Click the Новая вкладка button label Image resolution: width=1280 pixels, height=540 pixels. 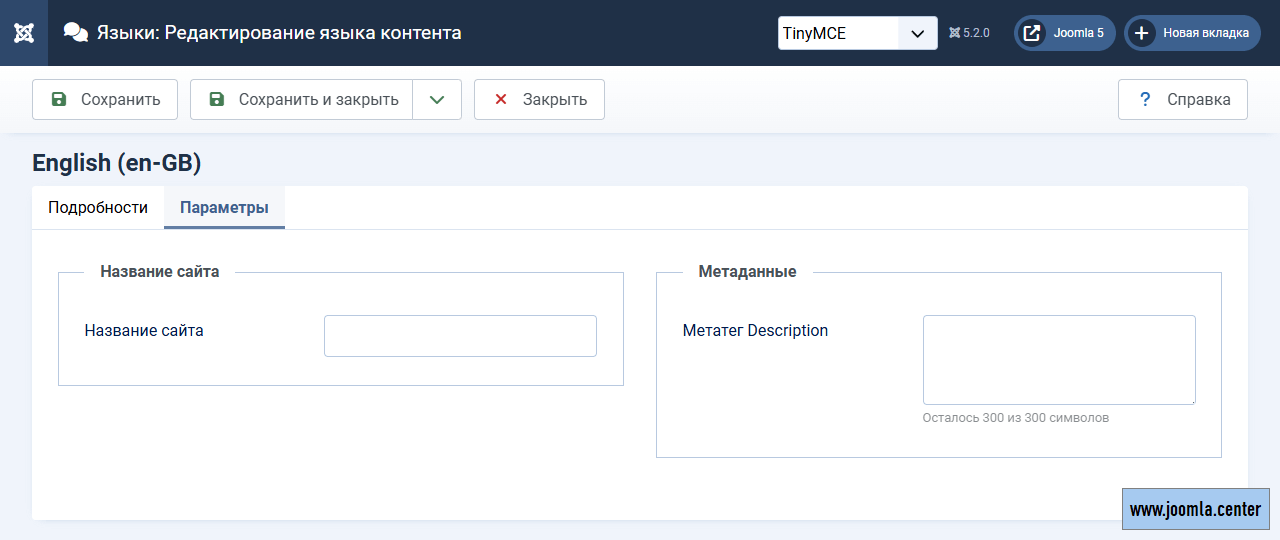click(1205, 33)
